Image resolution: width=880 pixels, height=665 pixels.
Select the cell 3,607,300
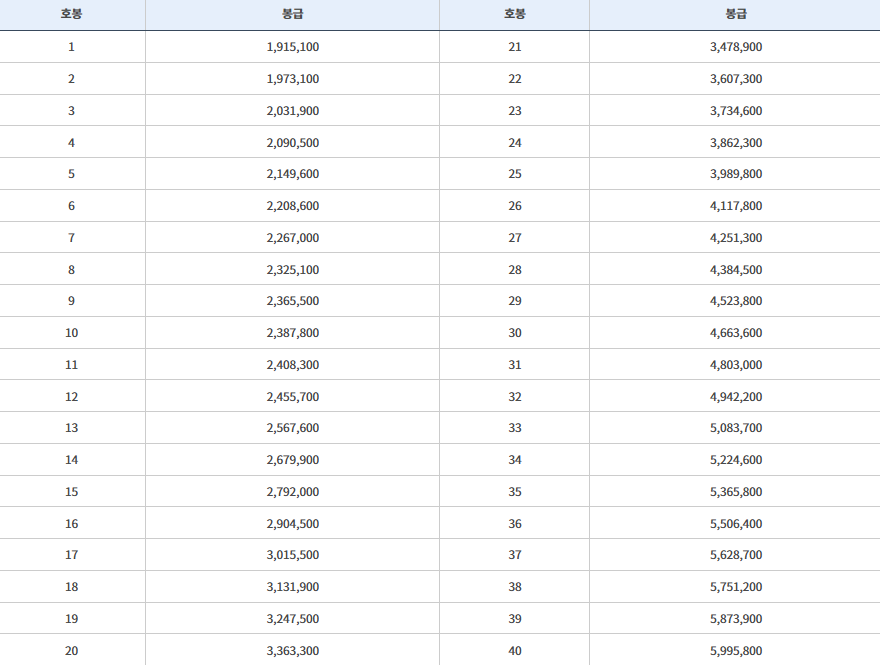736,79
